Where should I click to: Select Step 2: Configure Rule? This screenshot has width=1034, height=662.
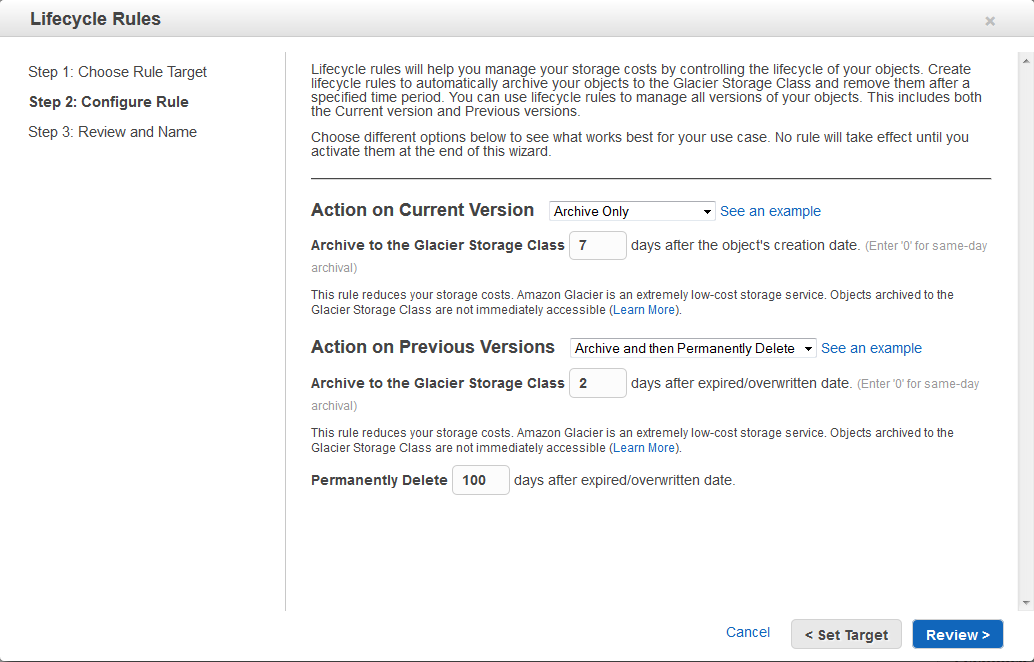coord(108,102)
